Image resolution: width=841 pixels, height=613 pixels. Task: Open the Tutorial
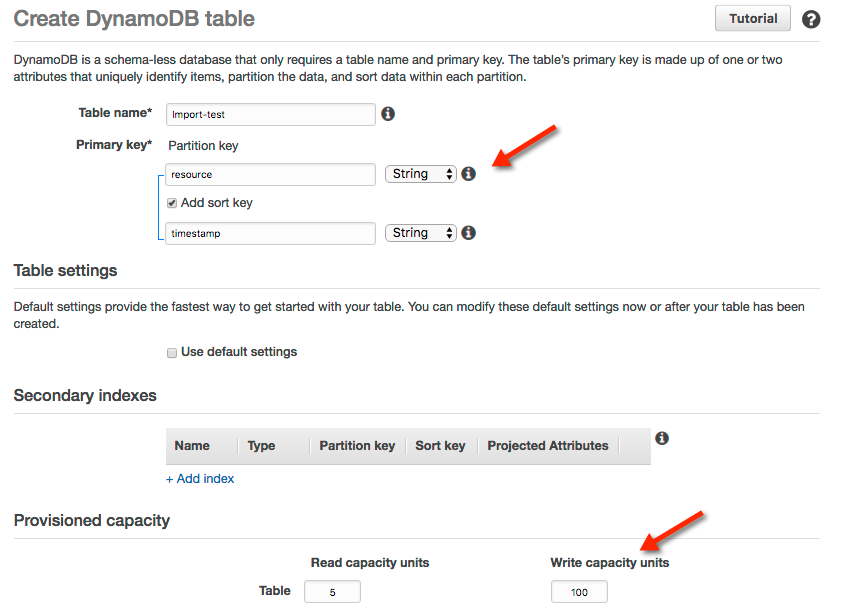(x=752, y=18)
